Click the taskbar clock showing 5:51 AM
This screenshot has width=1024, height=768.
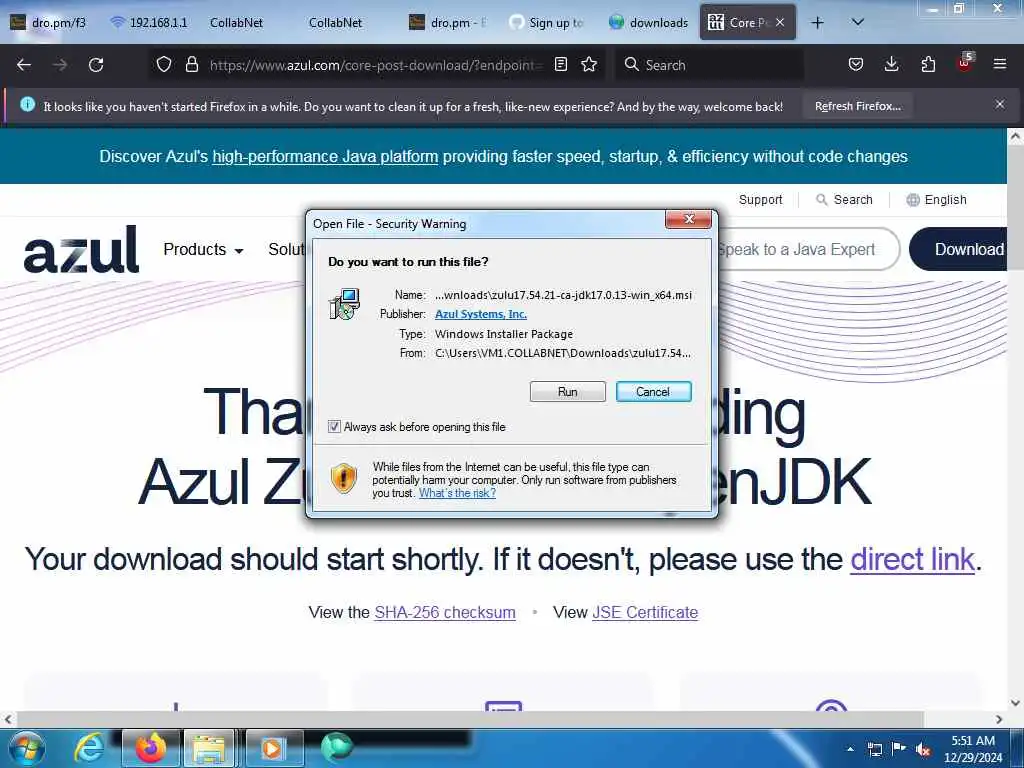coord(973,749)
